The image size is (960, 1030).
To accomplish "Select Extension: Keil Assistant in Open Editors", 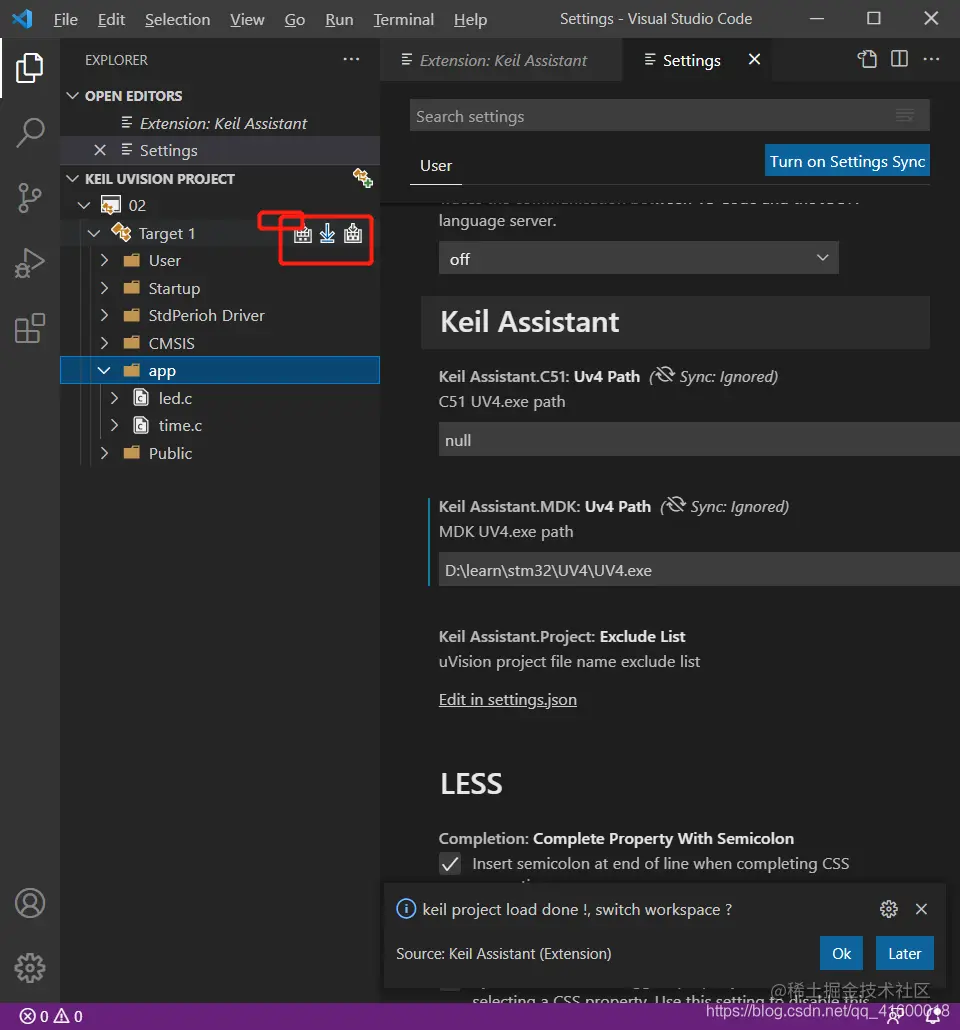I will click(x=219, y=123).
